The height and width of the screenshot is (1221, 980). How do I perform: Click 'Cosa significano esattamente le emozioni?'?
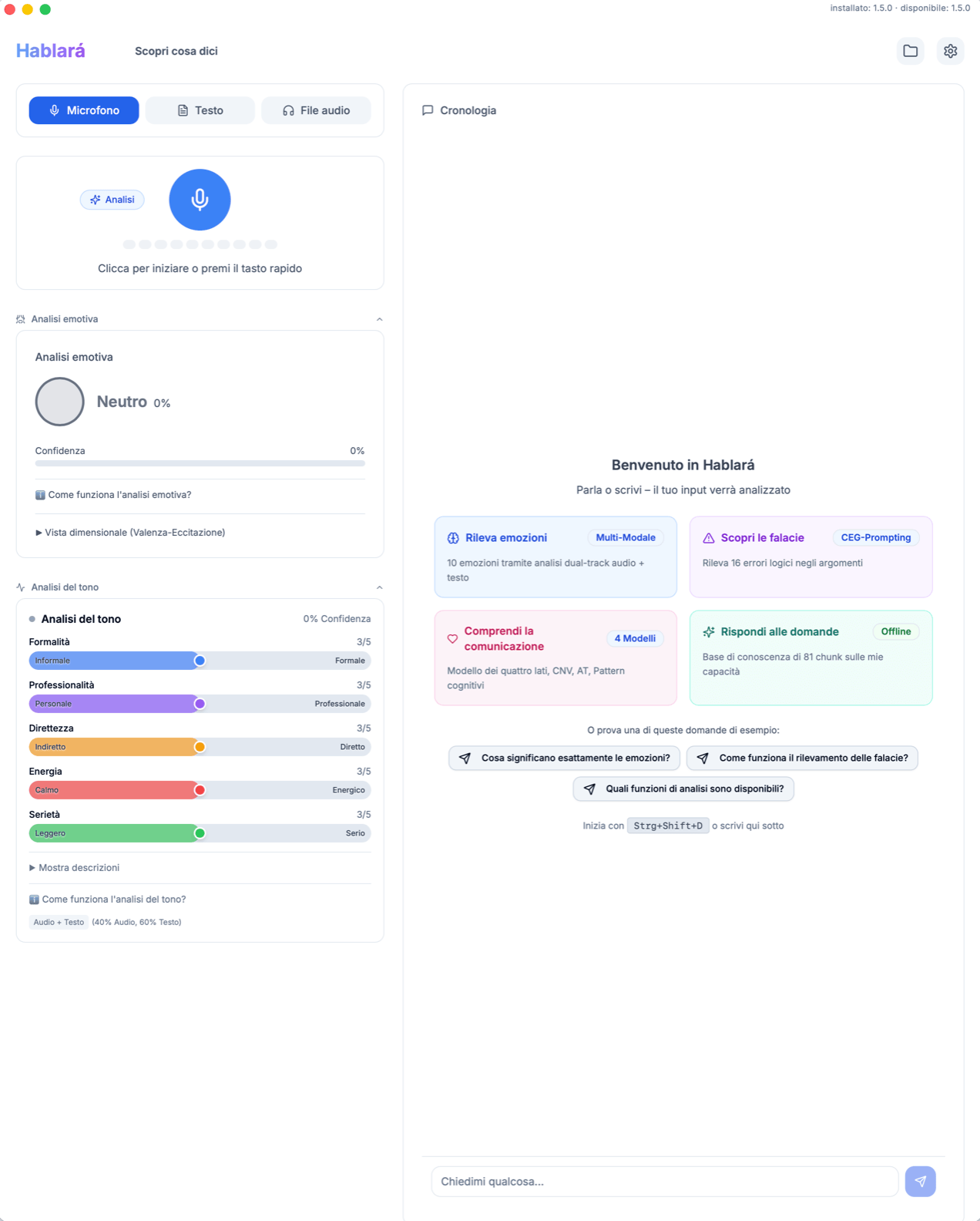[x=563, y=758]
